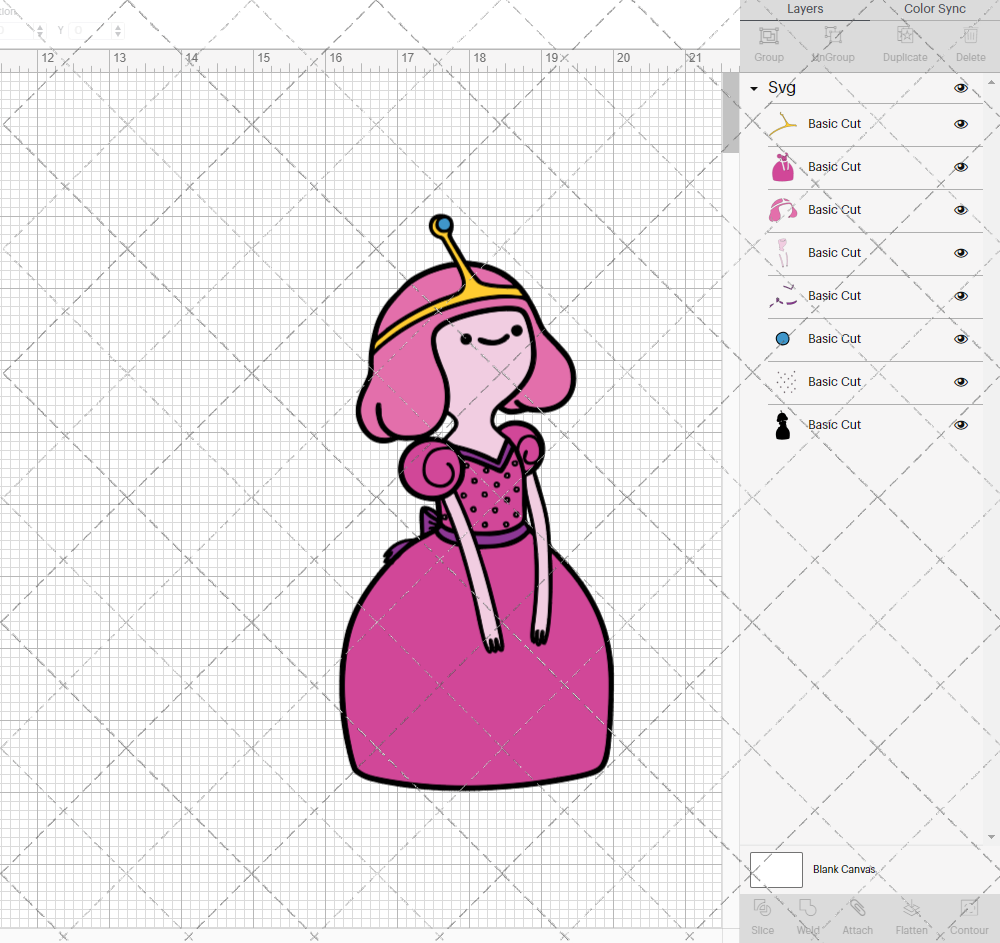1000x943 pixels.
Task: Click the canvas vertical scrollbar thumb
Action: pos(730,113)
